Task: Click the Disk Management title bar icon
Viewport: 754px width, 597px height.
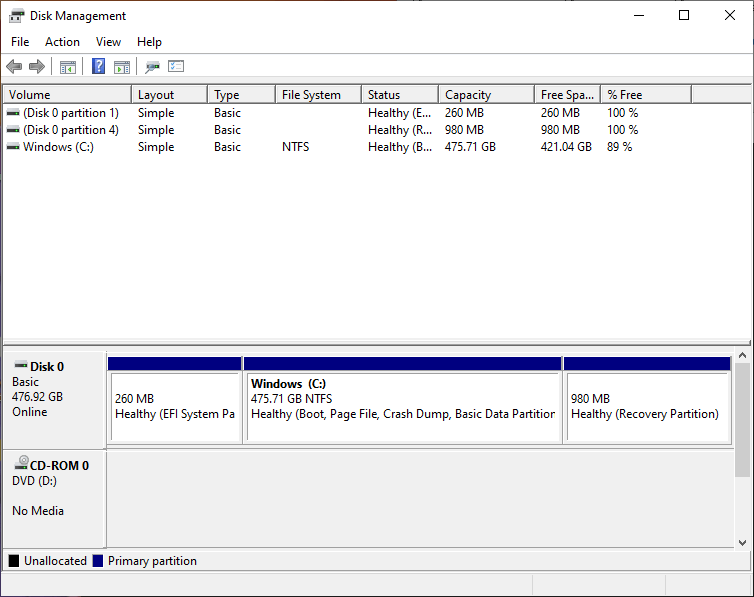Action: tap(16, 16)
